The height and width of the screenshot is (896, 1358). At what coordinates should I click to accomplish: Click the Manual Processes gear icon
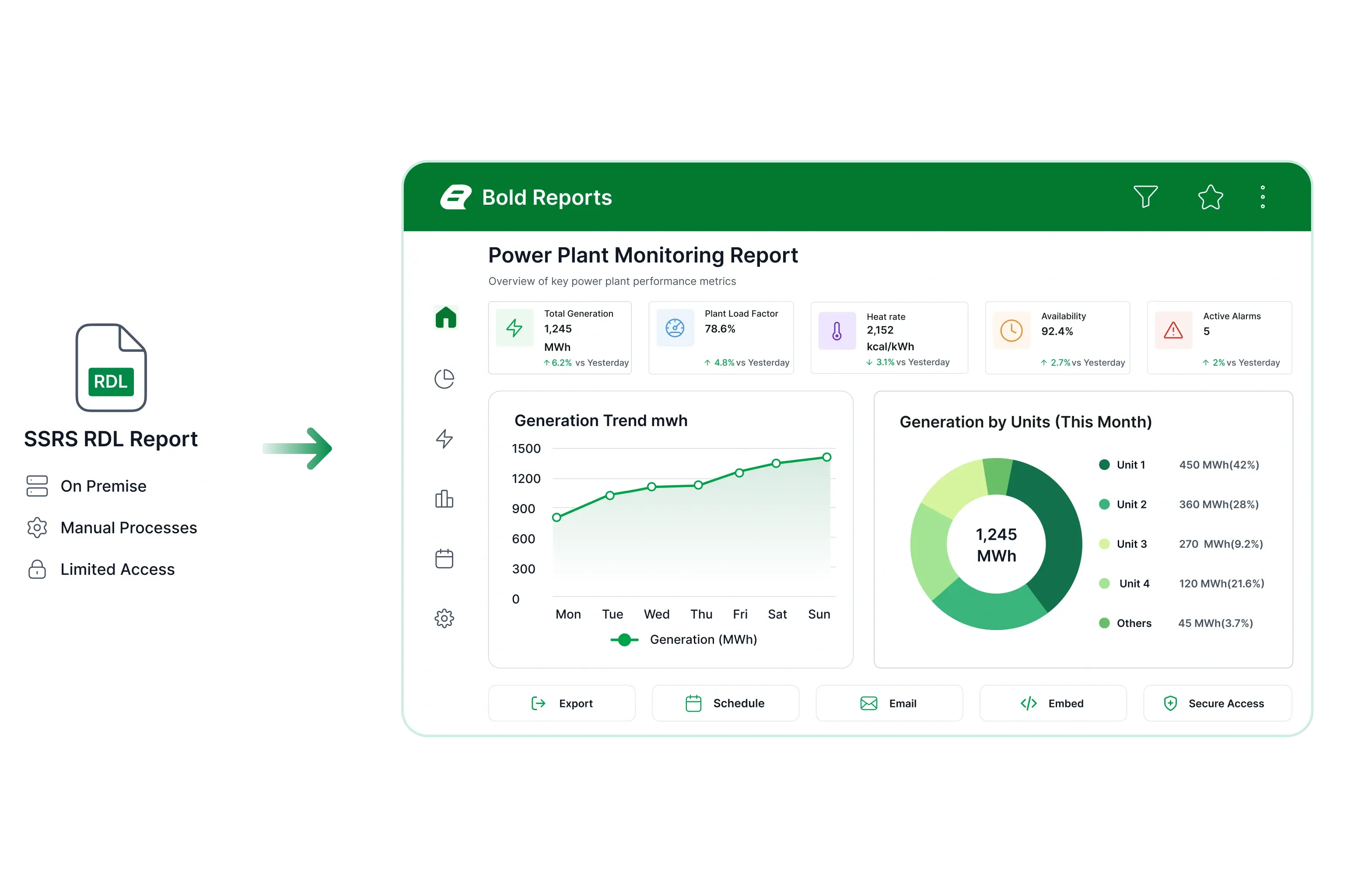37,528
